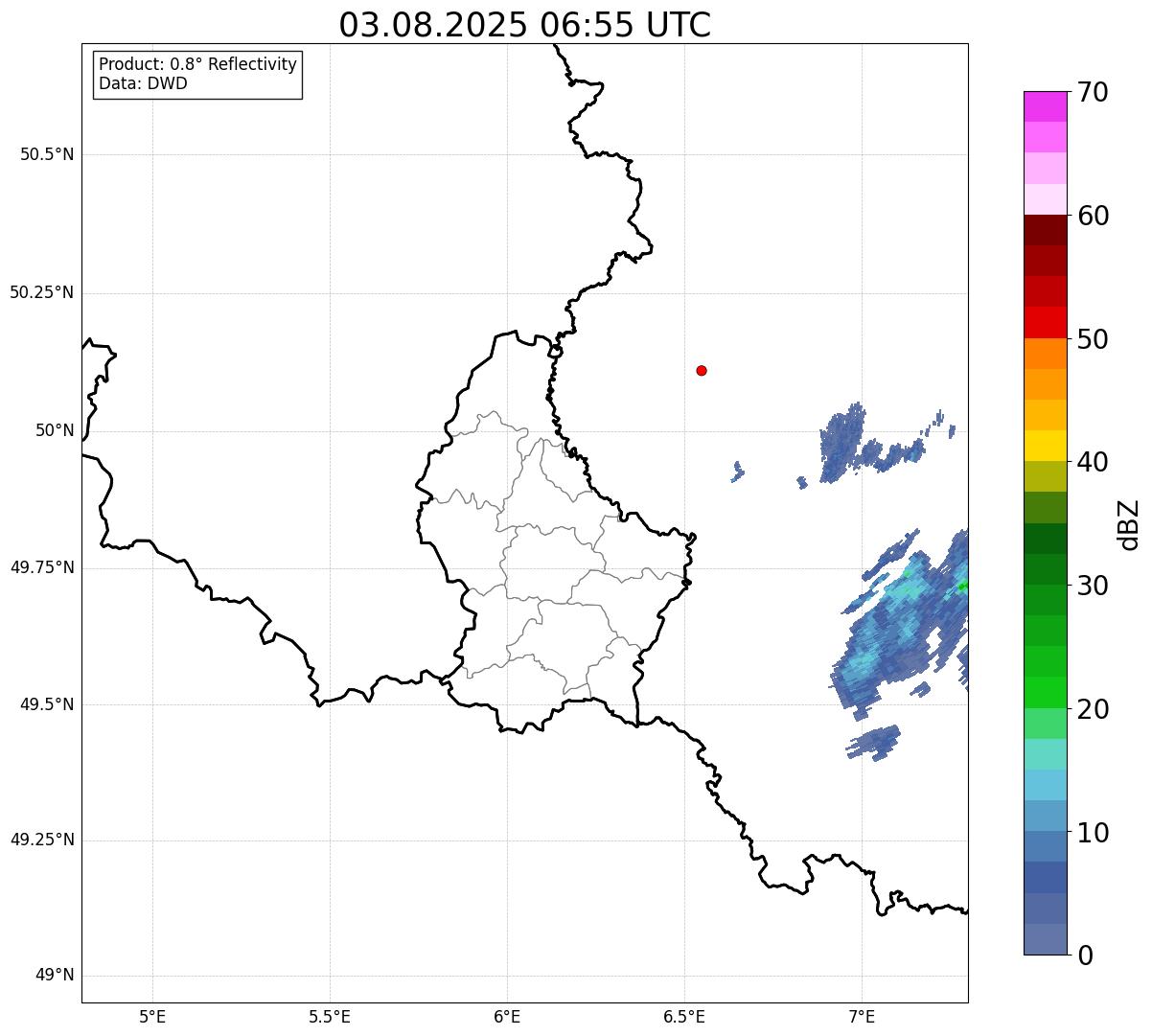Click the '50.5°N' latitude label
1152x1036 pixels.
click(47, 154)
